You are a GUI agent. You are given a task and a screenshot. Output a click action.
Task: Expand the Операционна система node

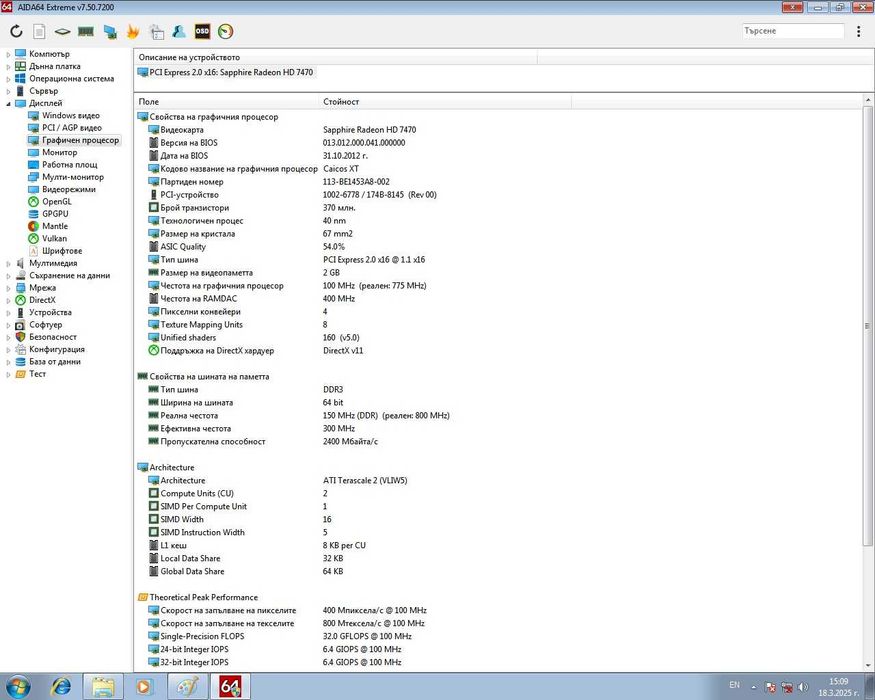[8, 79]
